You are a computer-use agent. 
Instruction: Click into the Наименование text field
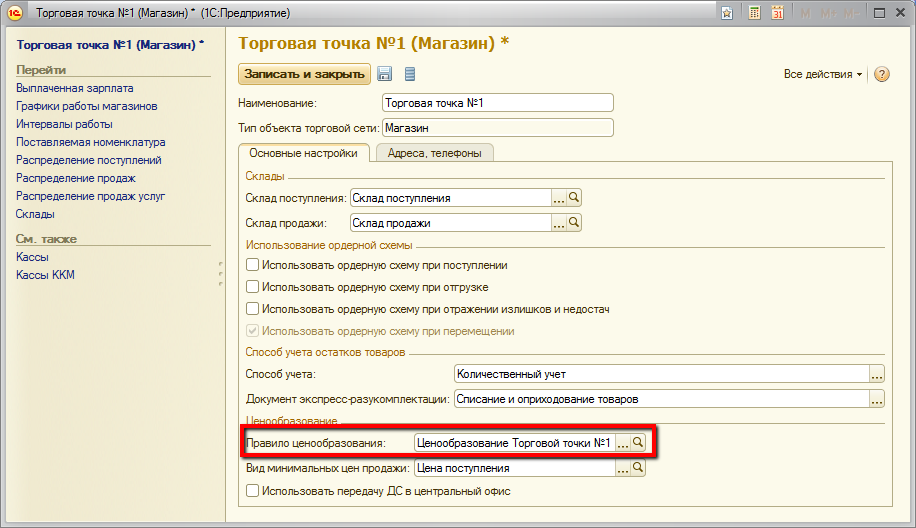(497, 103)
